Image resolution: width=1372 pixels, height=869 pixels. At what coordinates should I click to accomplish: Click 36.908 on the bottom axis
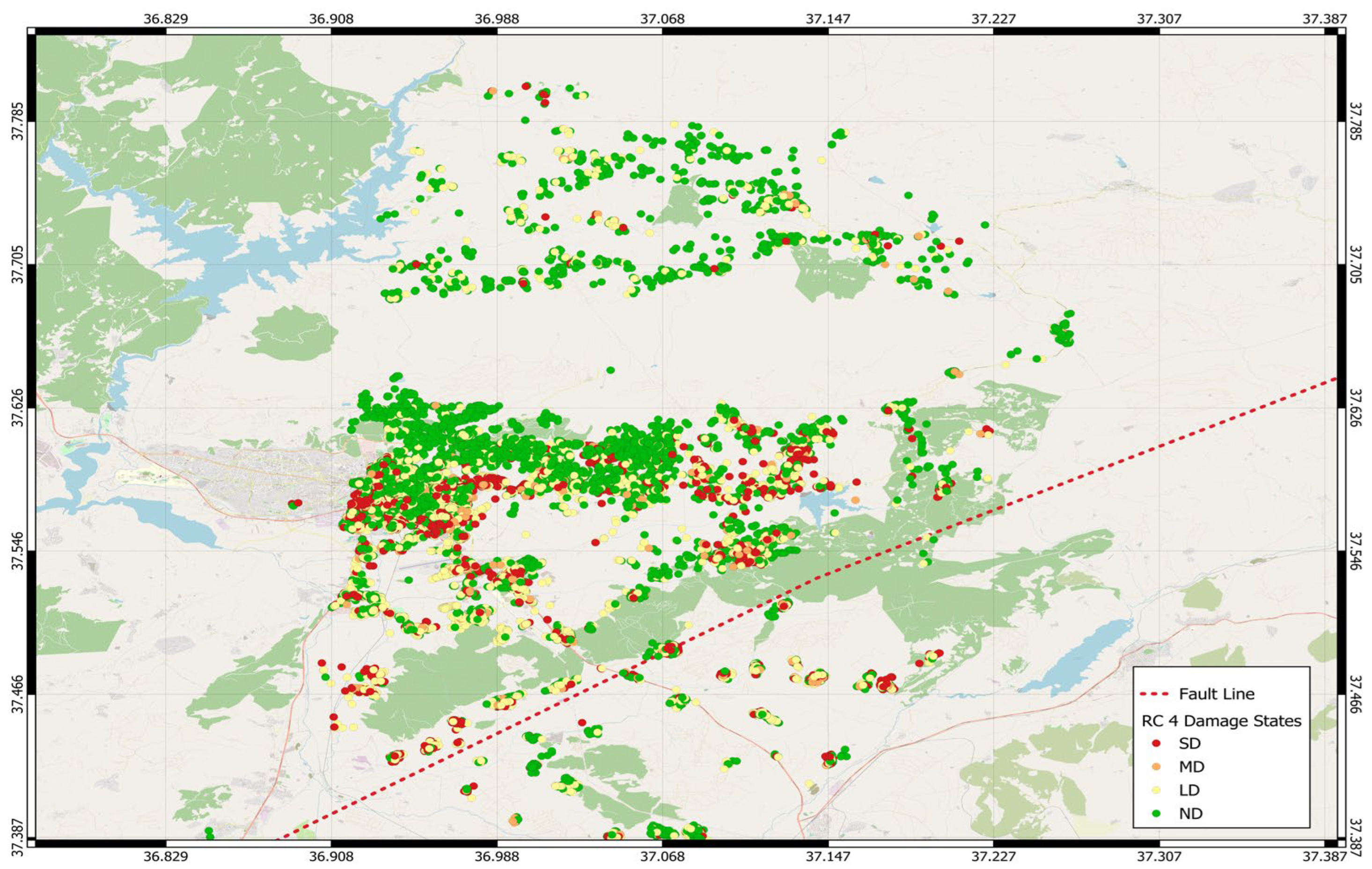[x=331, y=856]
